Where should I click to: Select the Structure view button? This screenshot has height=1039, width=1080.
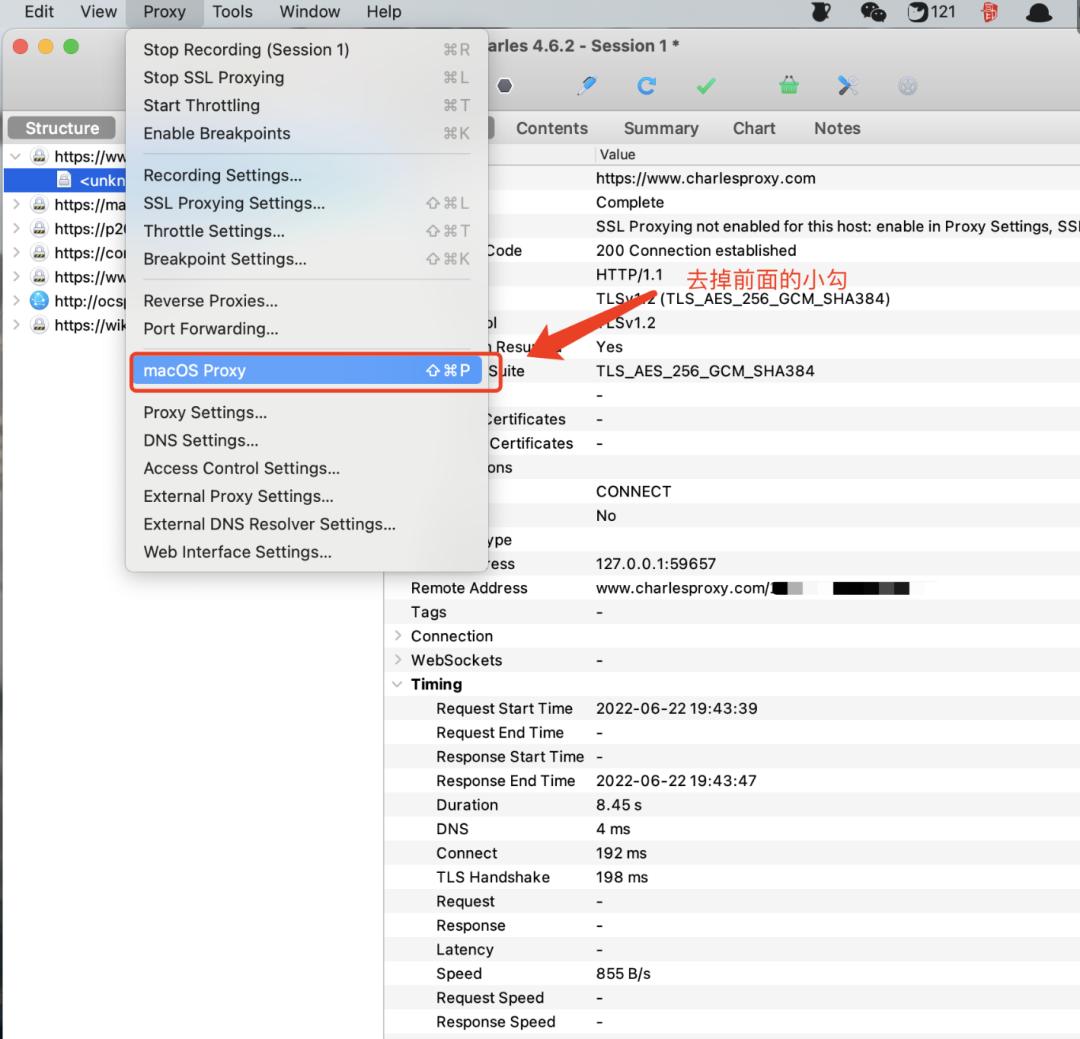tap(61, 127)
